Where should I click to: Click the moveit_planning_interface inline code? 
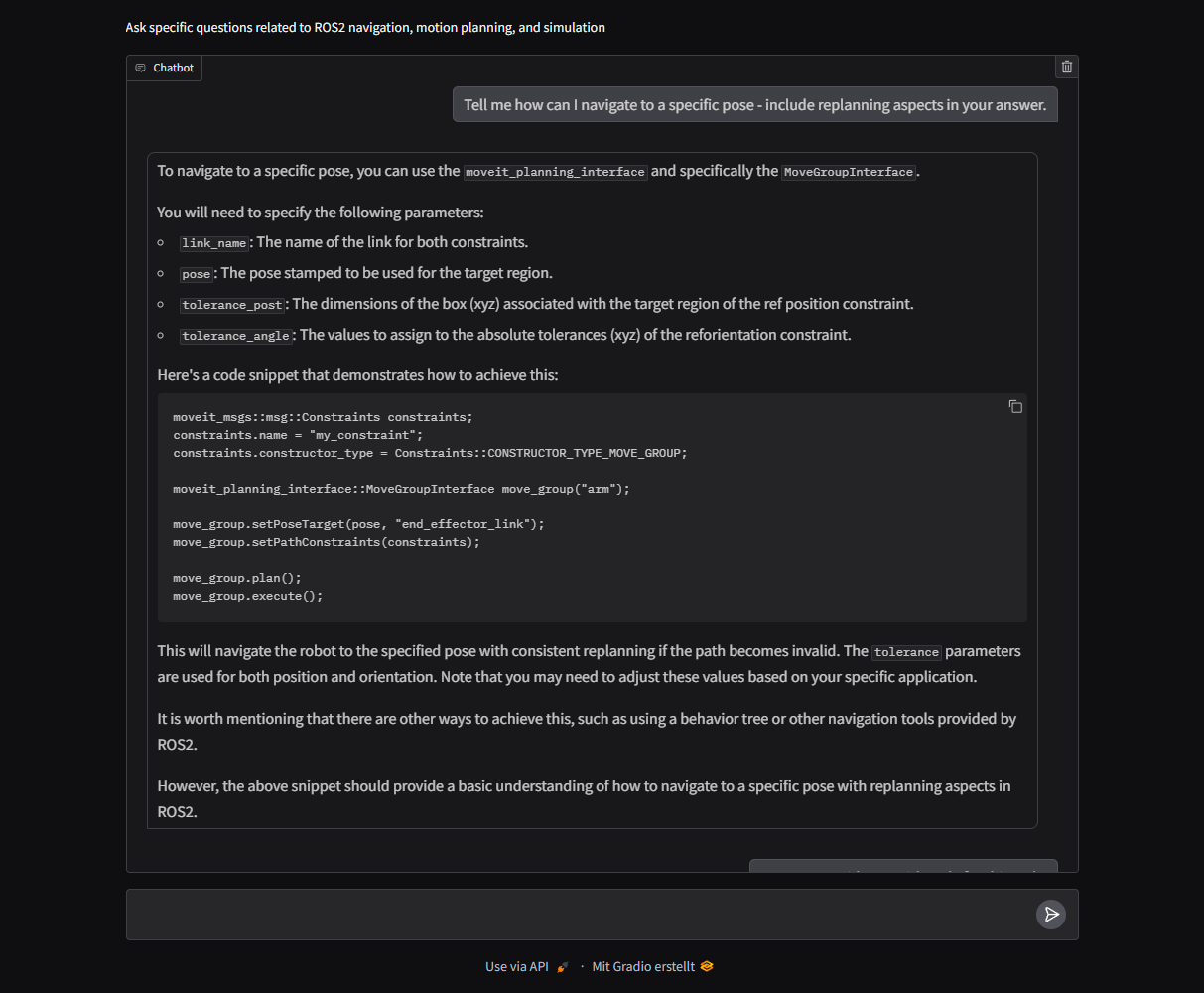pos(556,172)
